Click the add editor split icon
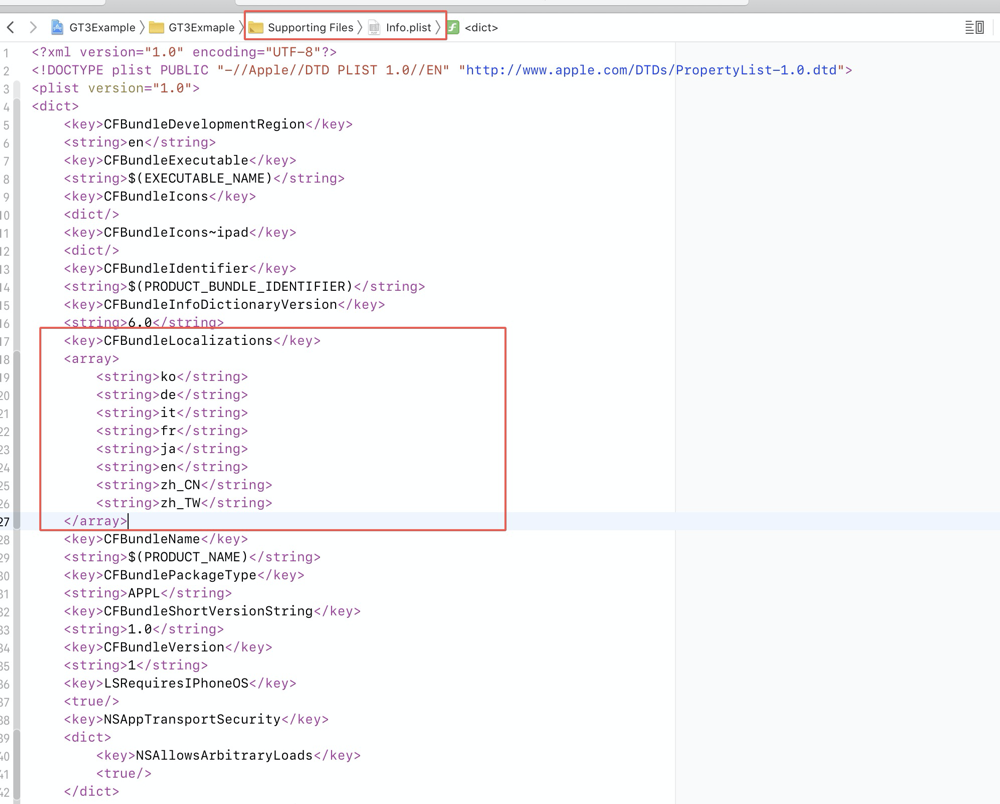Screen dimensions: 1000x804 tap(980, 28)
